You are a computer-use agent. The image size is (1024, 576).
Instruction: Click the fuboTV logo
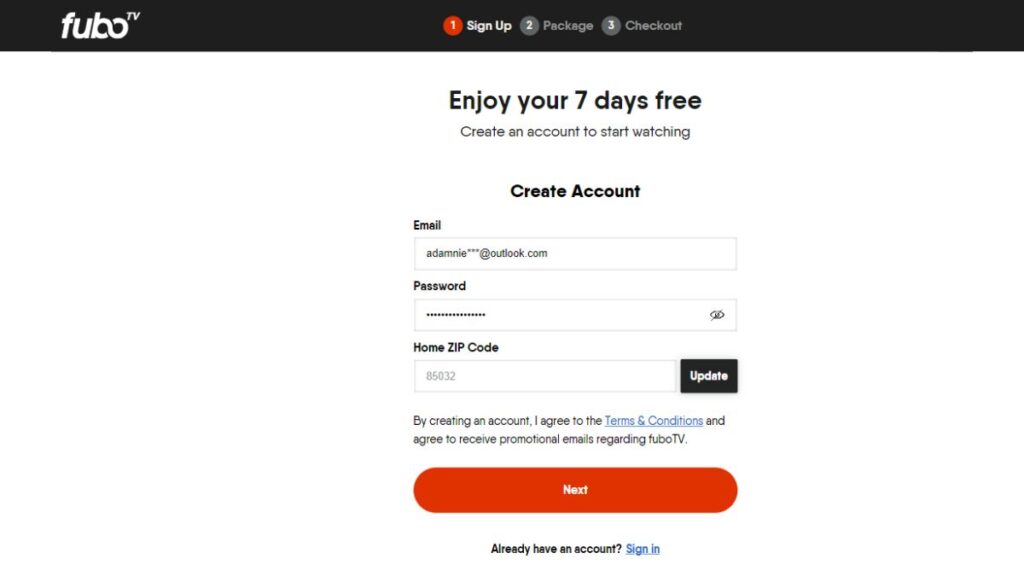click(x=99, y=25)
